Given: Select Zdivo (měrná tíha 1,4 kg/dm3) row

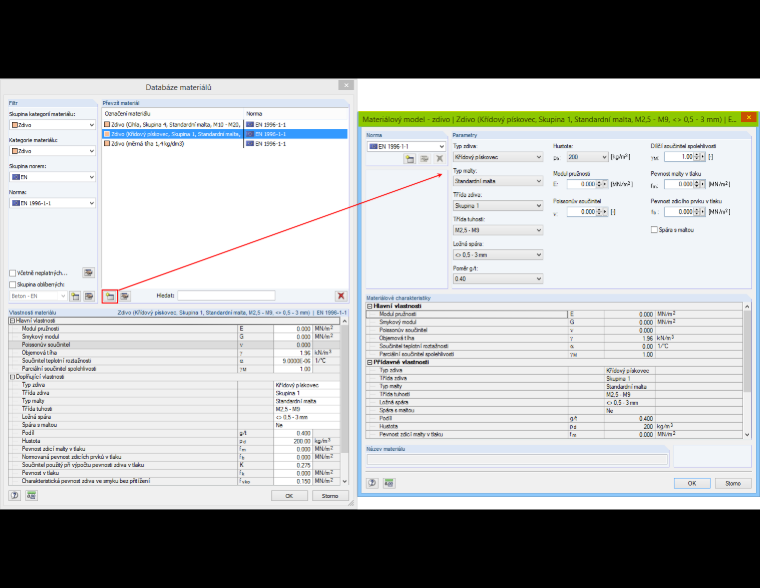Looking at the screenshot, I should click(x=225, y=144).
